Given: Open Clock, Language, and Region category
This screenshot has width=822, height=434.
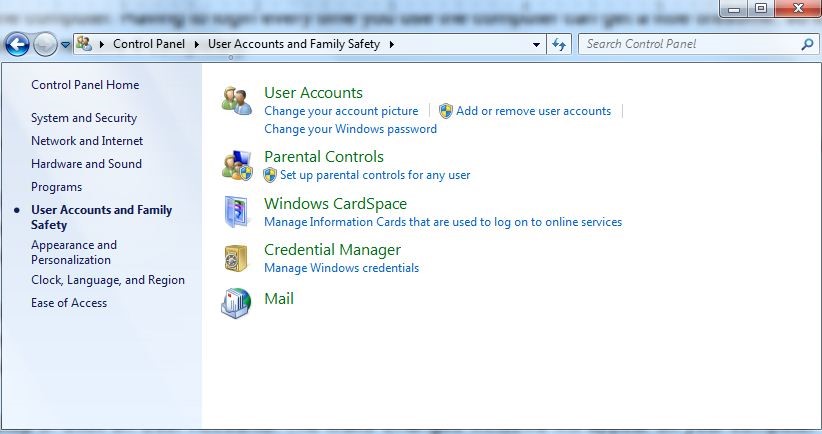Looking at the screenshot, I should pyautogui.click(x=108, y=280).
